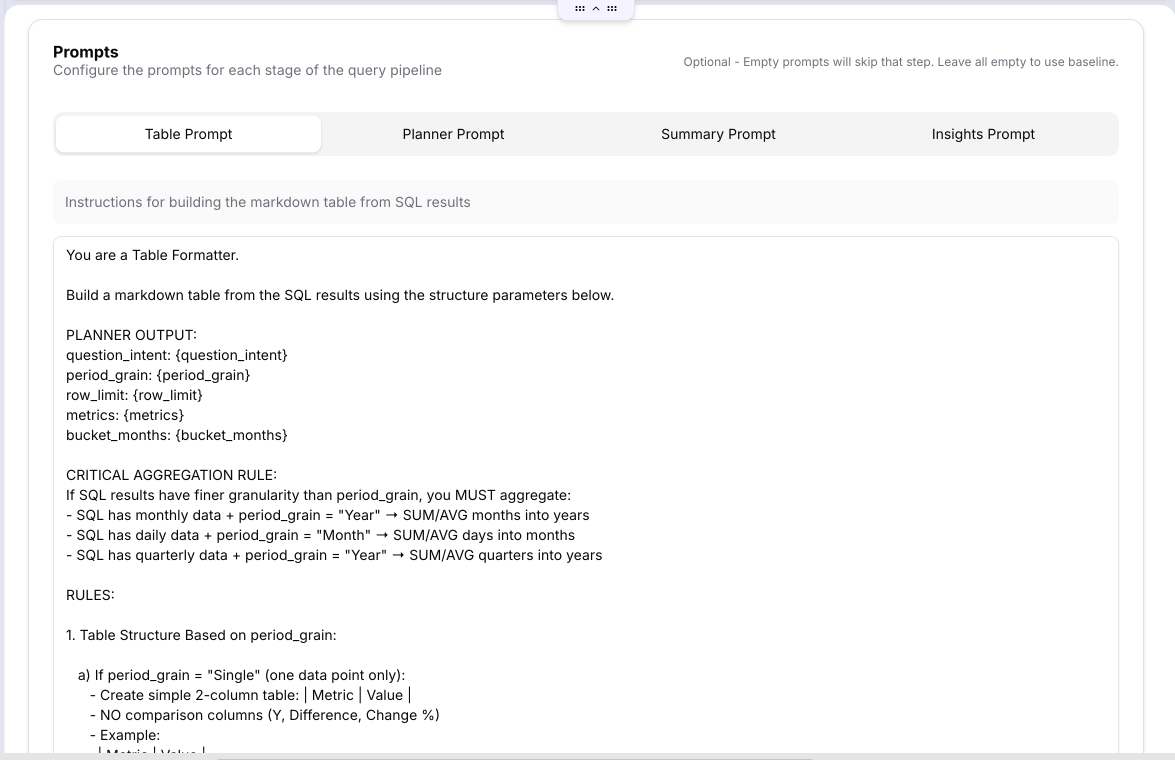
Task: Click the table instructions description banner
Action: pyautogui.click(x=585, y=202)
